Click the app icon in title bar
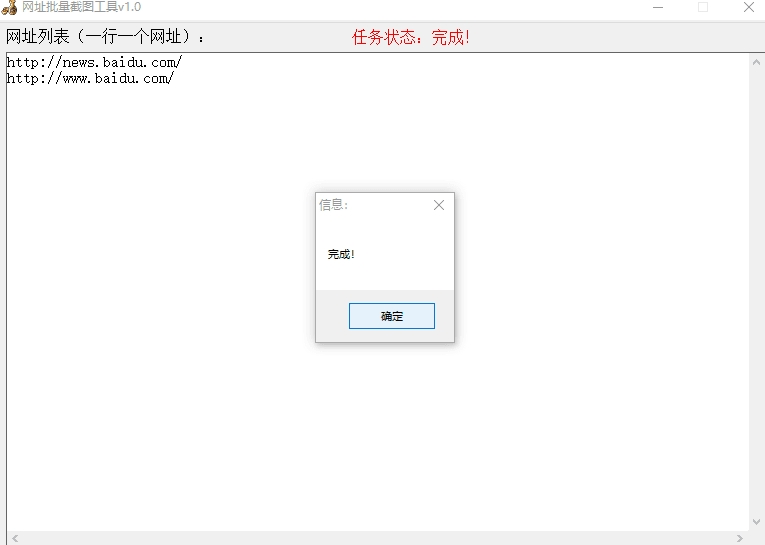 [9, 7]
